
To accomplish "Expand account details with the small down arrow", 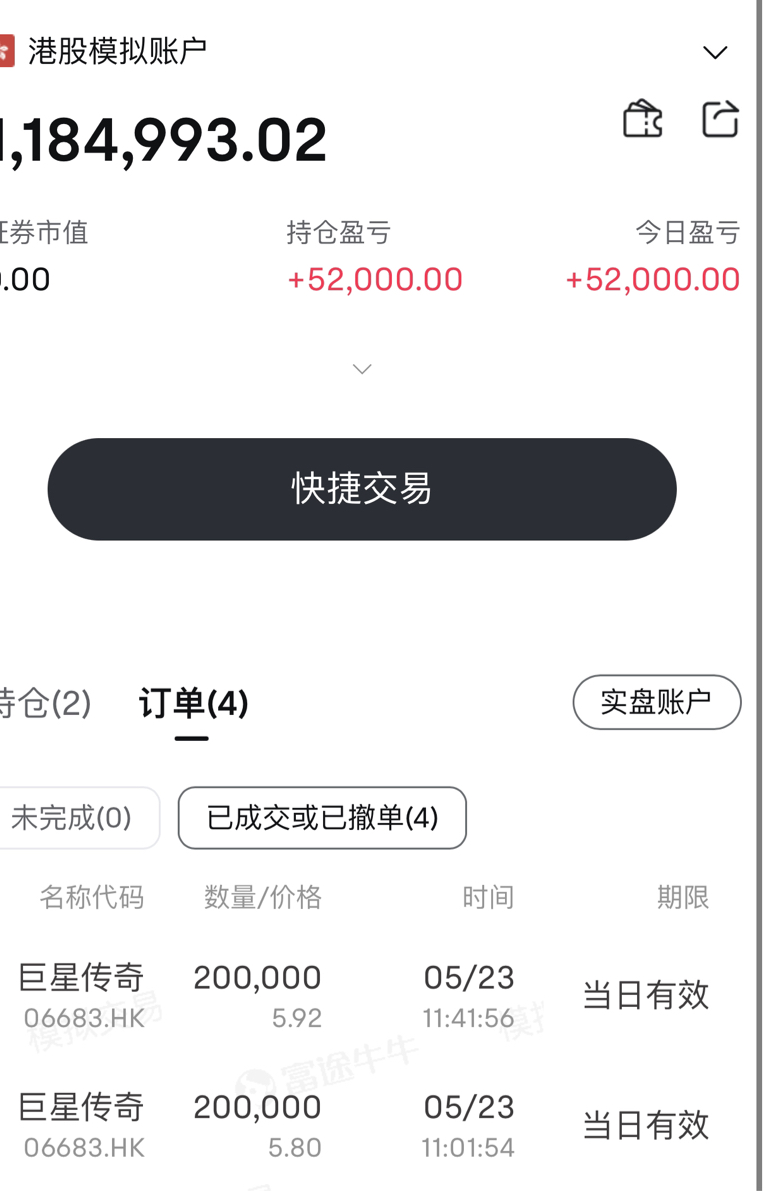I will pyautogui.click(x=362, y=369).
